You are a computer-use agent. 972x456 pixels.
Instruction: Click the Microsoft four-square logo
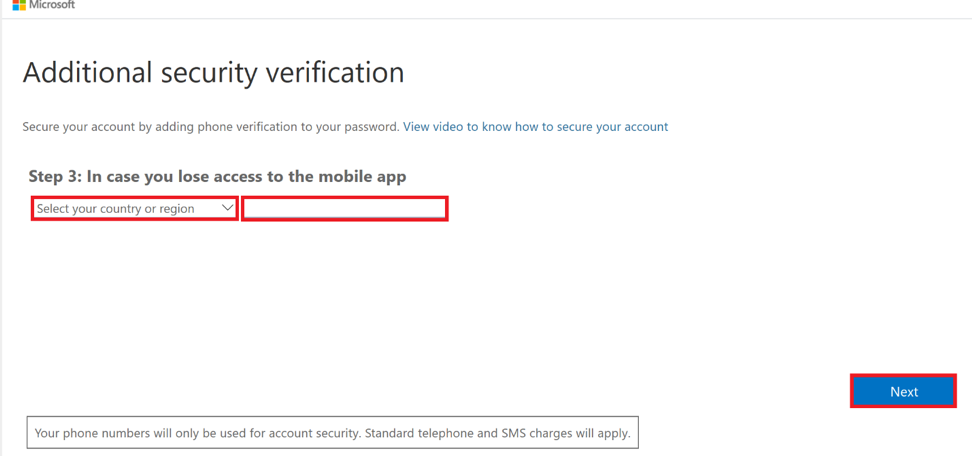(x=18, y=4)
